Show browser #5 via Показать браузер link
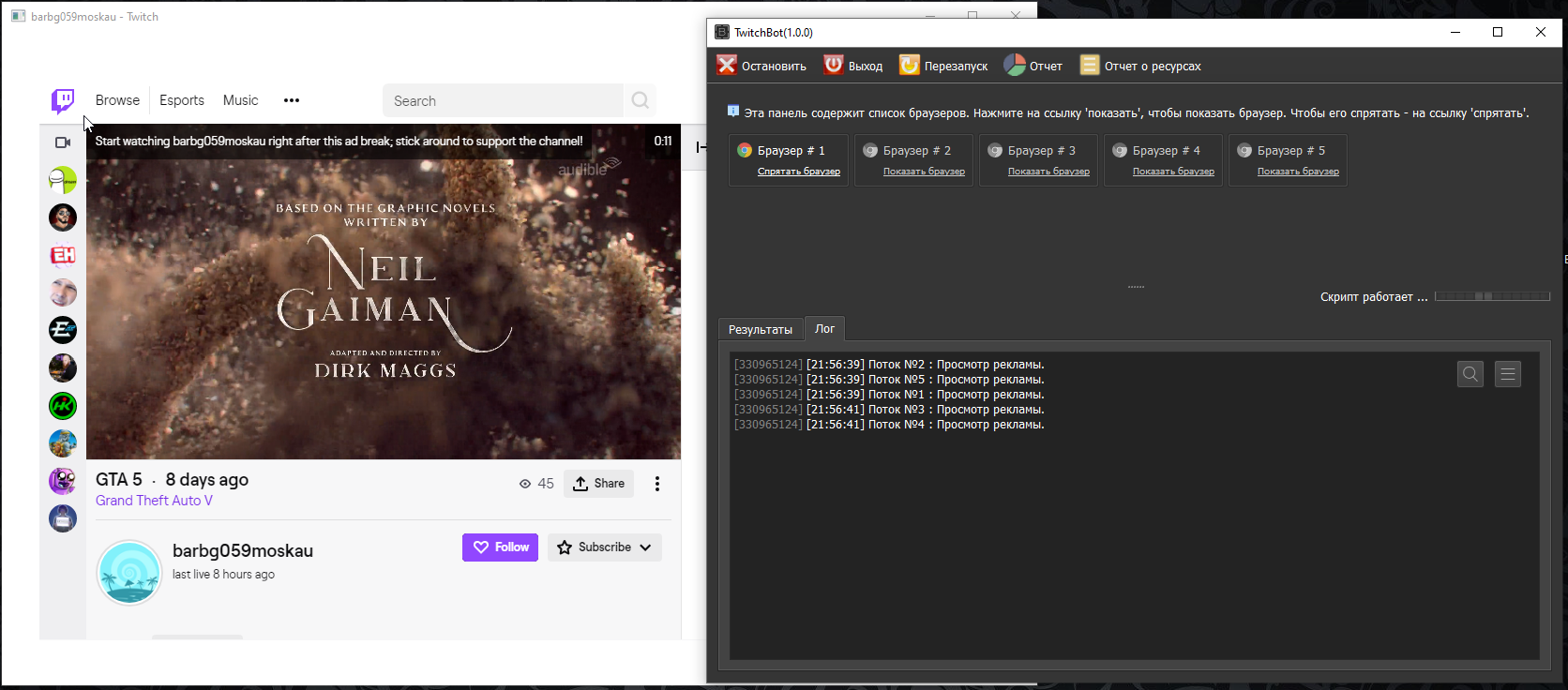The width and height of the screenshot is (1568, 690). coord(1297,172)
